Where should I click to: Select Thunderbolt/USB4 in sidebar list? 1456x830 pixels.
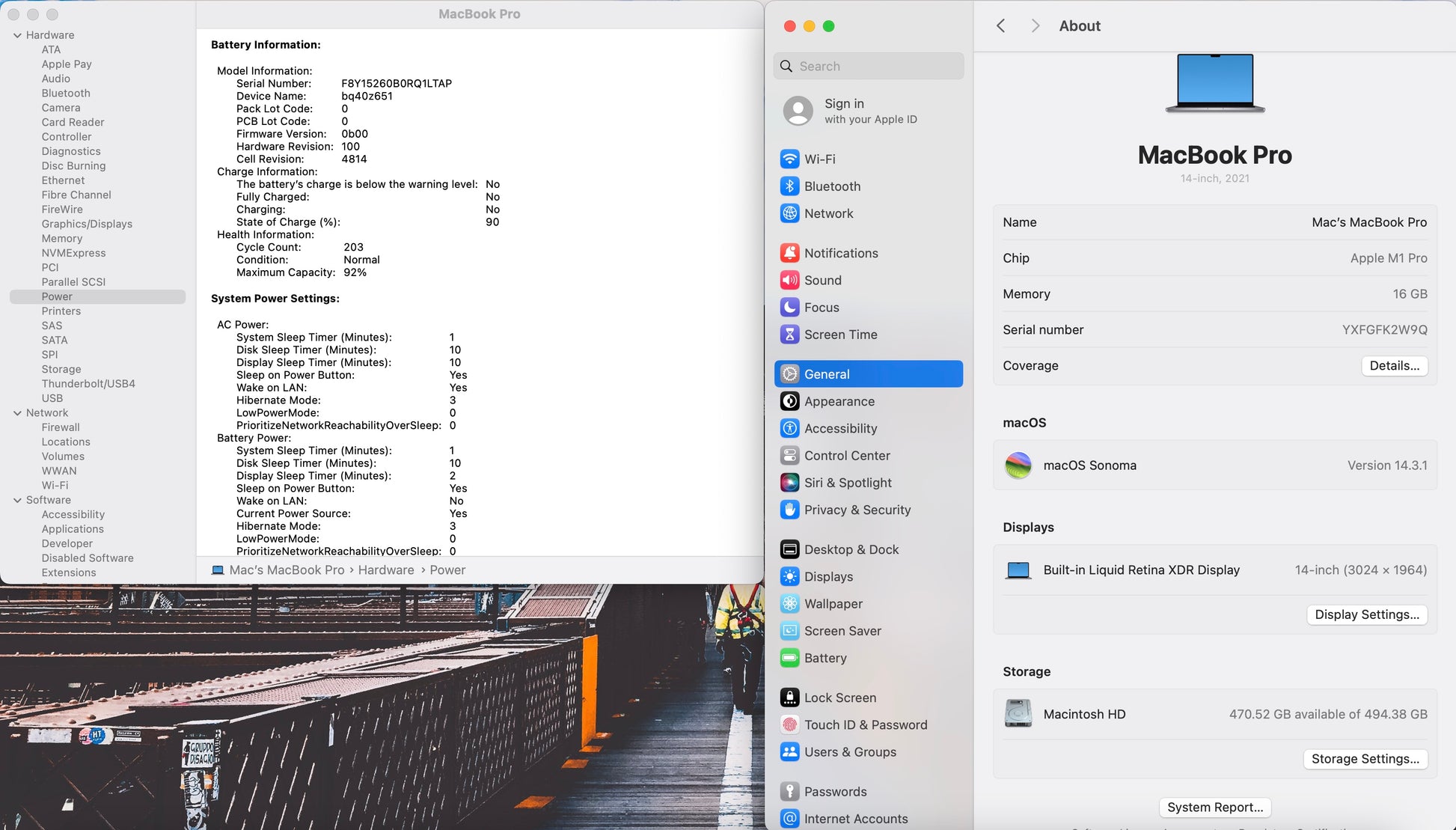88,384
